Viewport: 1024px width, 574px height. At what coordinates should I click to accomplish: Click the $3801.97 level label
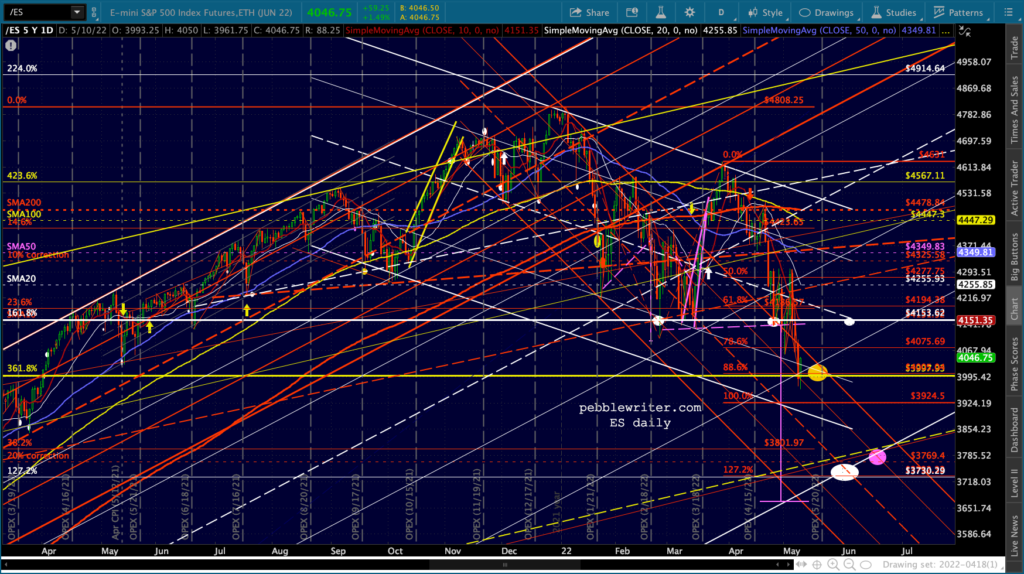pyautogui.click(x=784, y=443)
